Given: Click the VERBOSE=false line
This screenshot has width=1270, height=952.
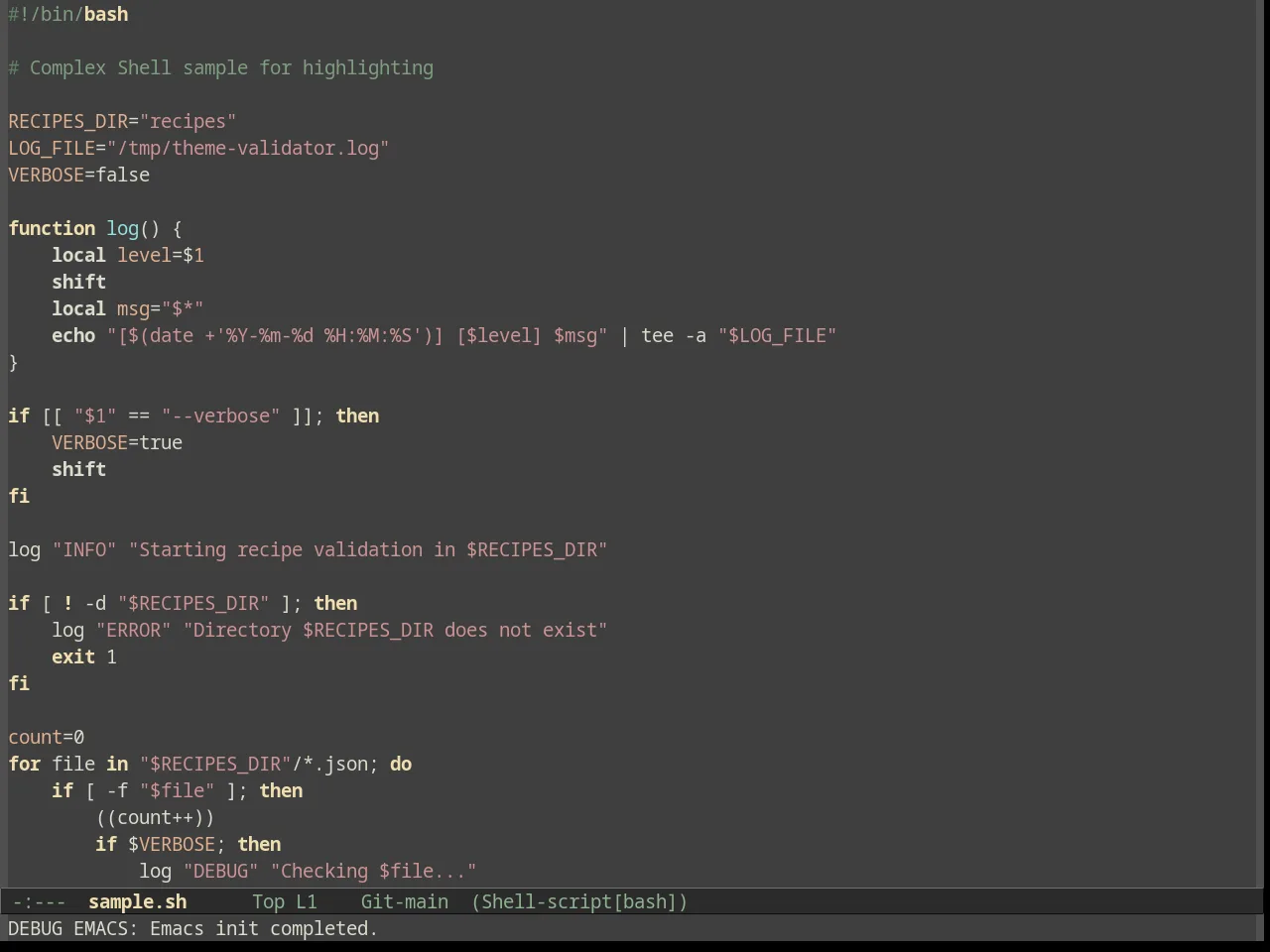Looking at the screenshot, I should [79, 176].
